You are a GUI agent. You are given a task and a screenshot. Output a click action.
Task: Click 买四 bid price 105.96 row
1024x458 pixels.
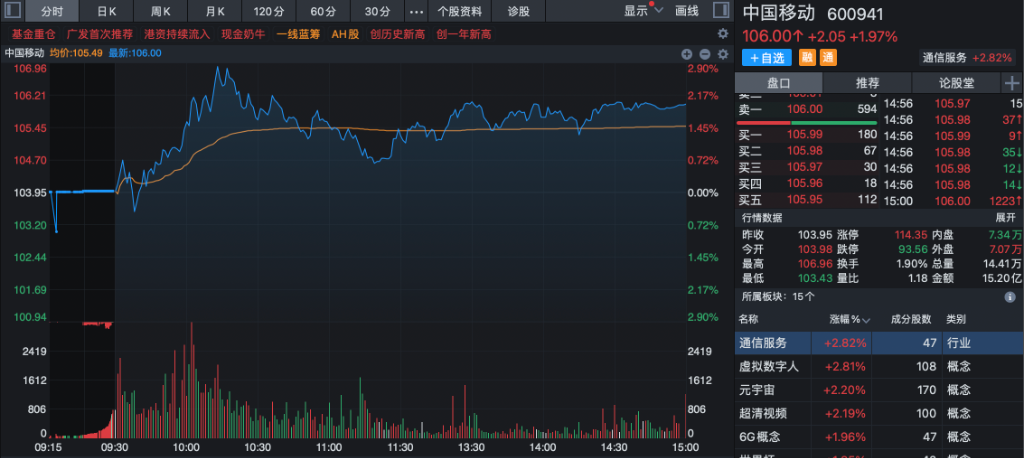(807, 184)
